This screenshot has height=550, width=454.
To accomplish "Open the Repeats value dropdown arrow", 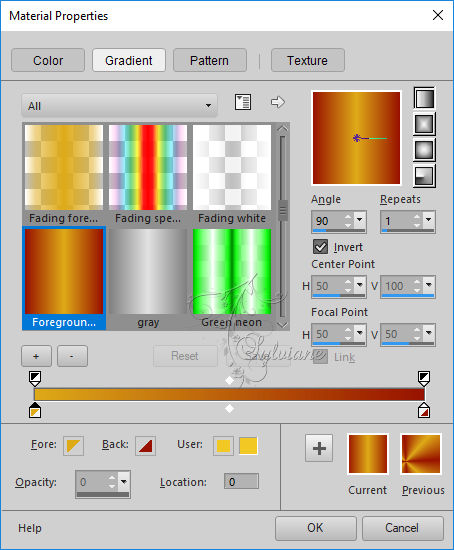I will pyautogui.click(x=428, y=219).
